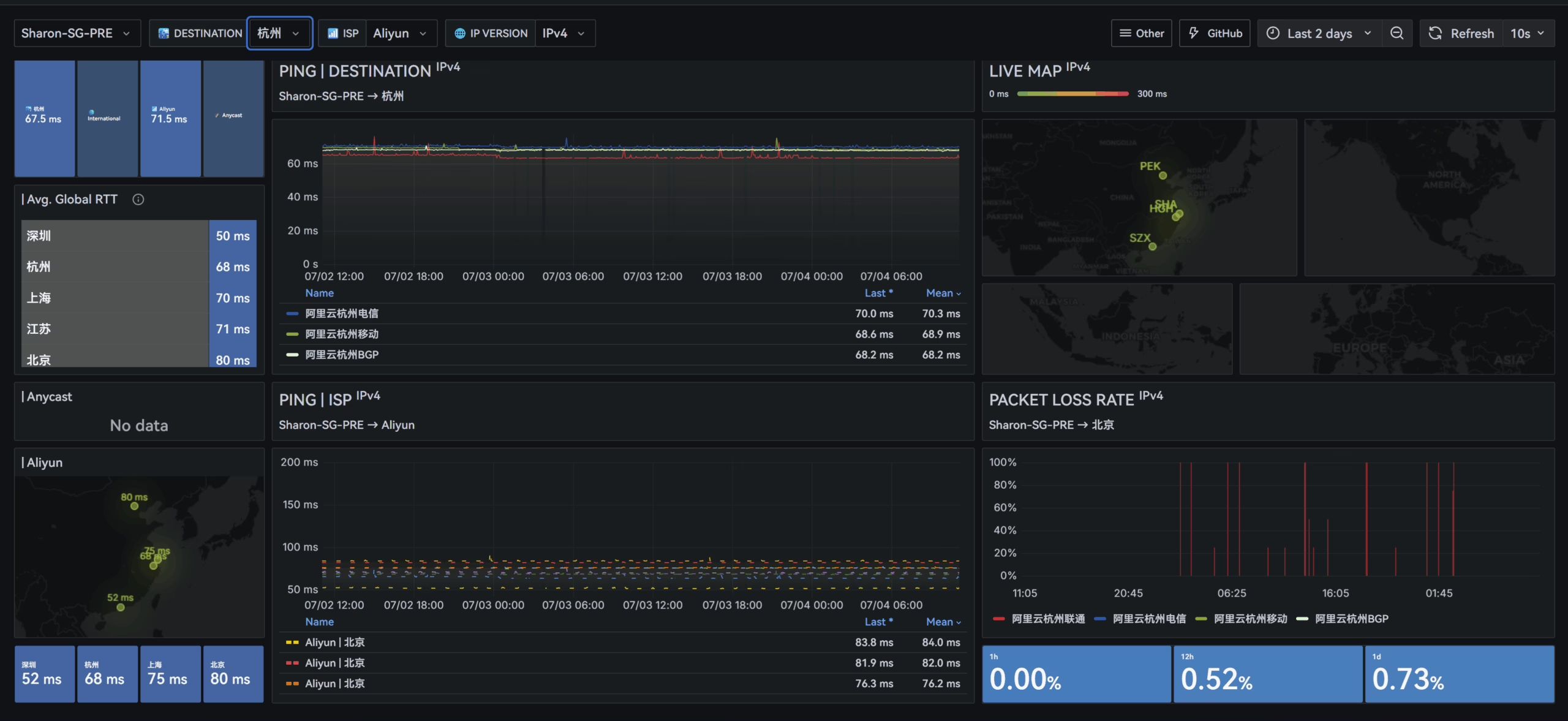1568x721 pixels.
Task: Click the SZX marker on live map
Action: point(1152,246)
